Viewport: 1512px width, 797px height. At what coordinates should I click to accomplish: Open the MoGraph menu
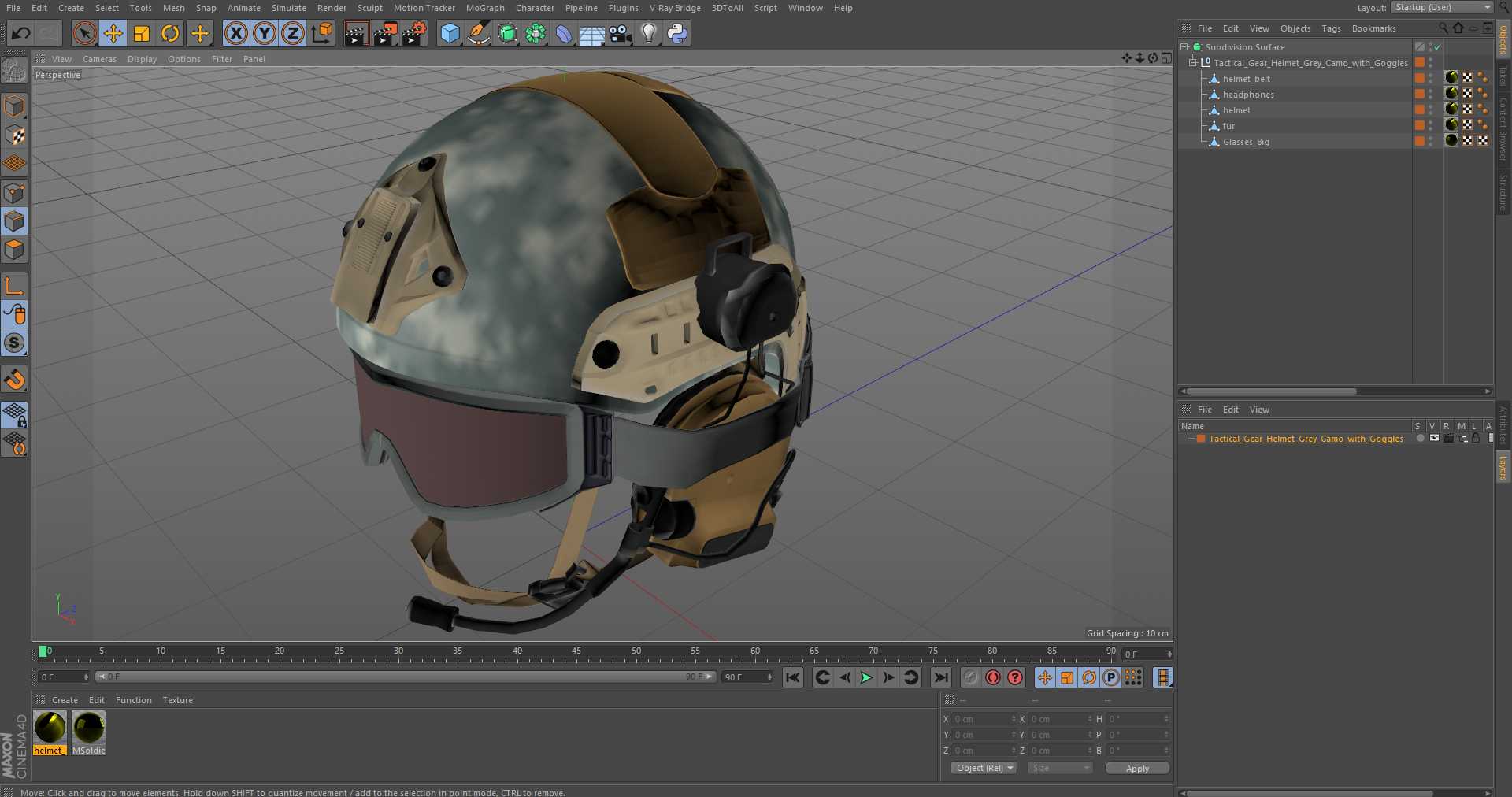485,8
